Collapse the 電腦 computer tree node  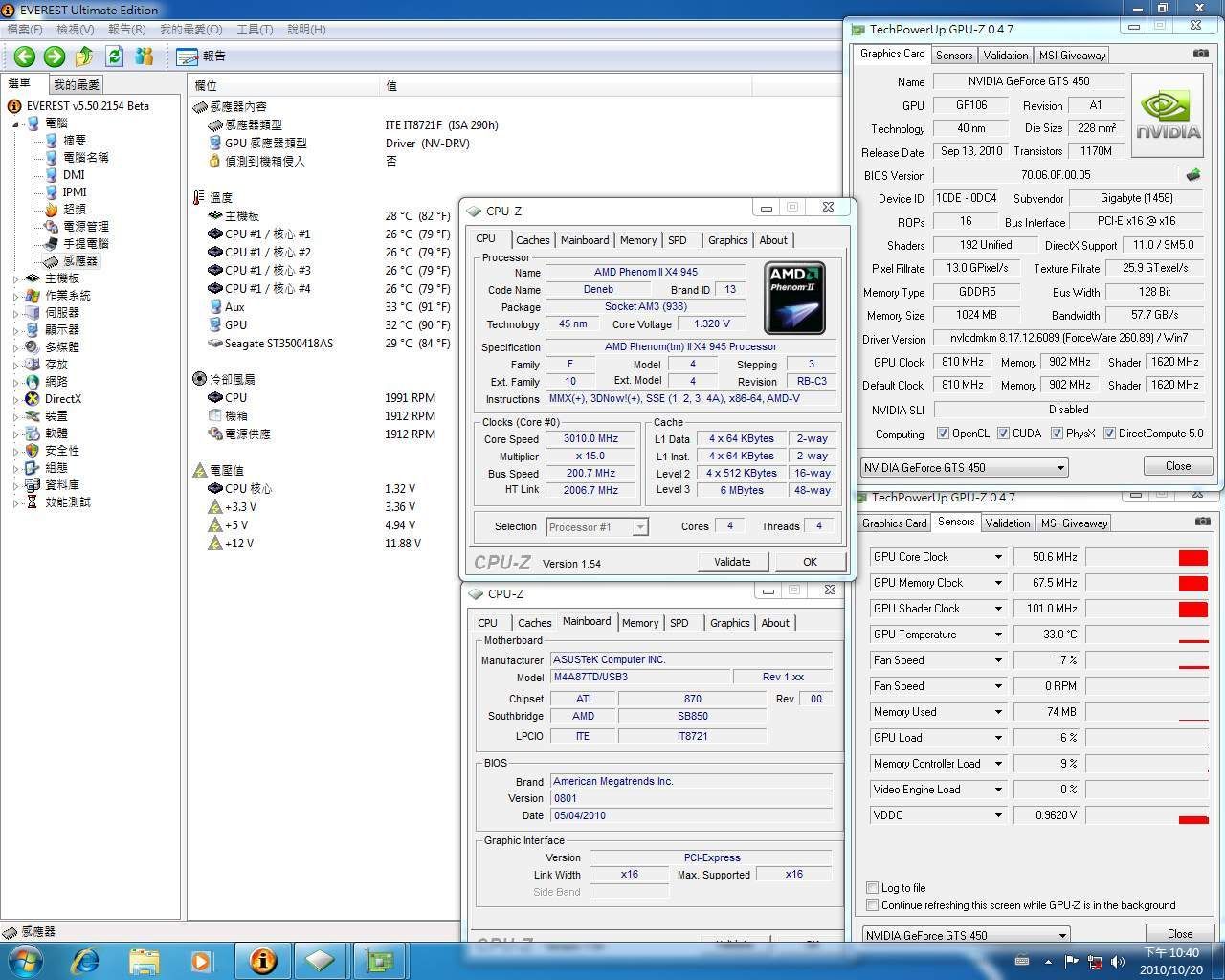(x=16, y=123)
